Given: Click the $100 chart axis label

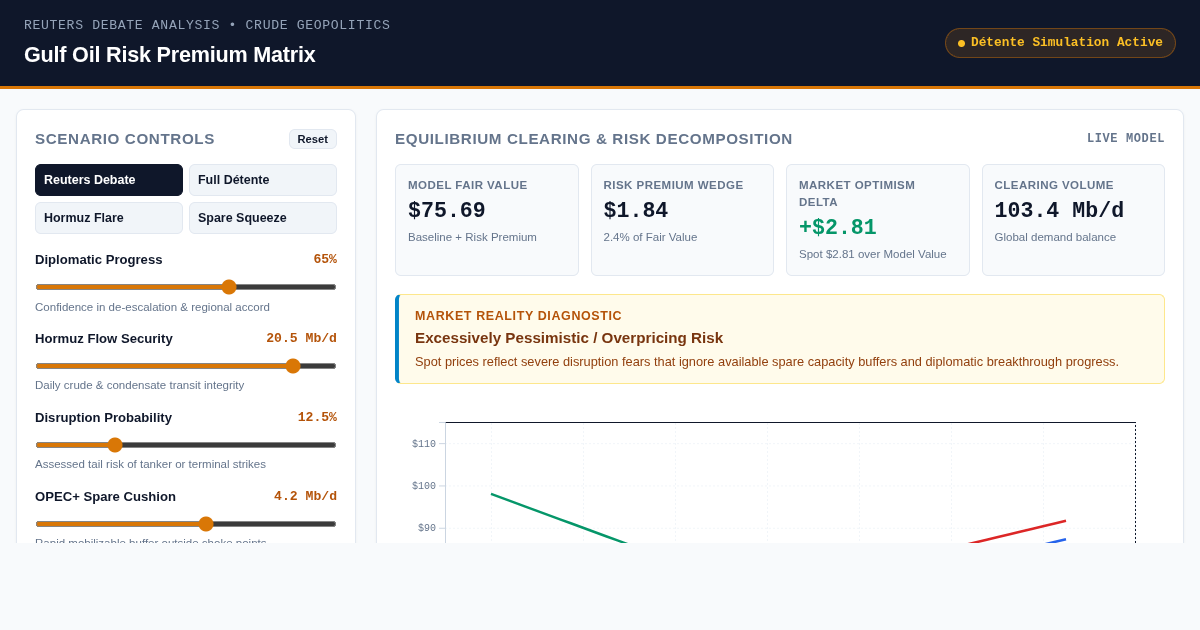Looking at the screenshot, I should (424, 486).
